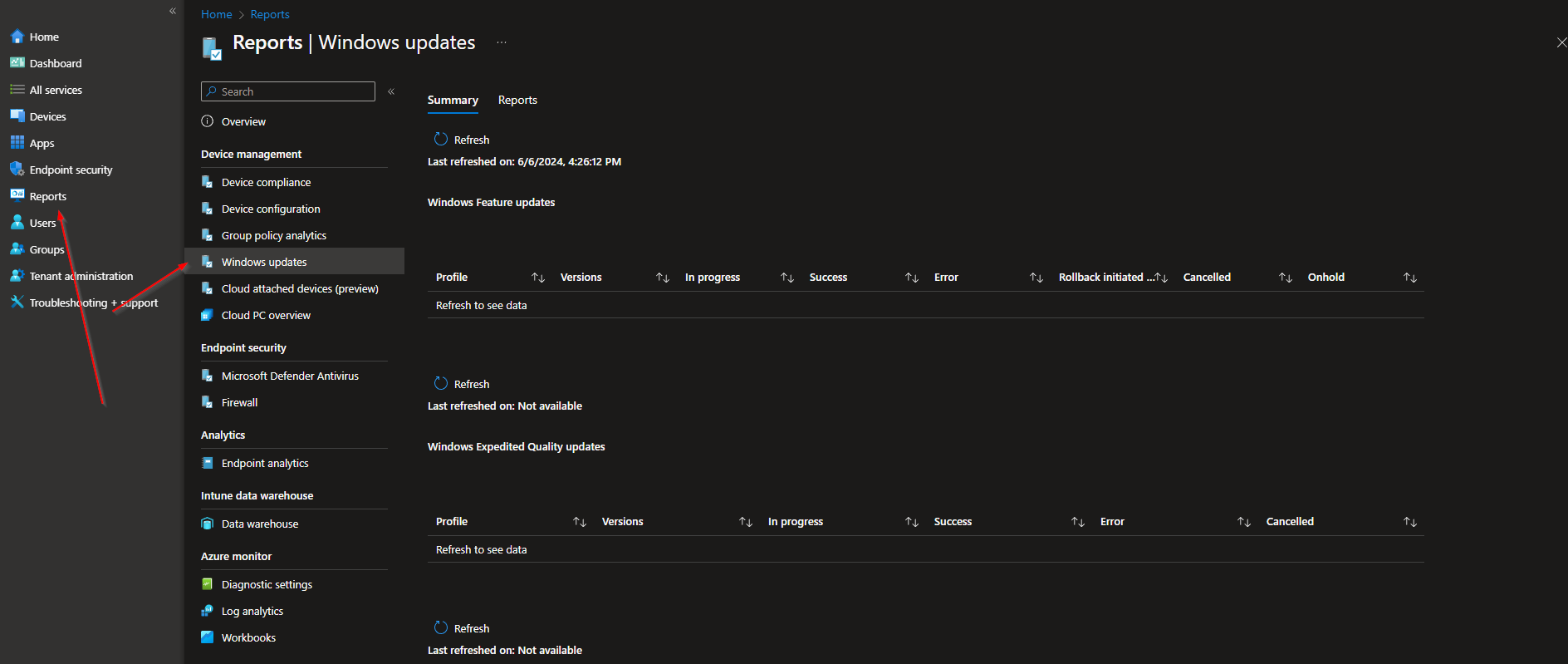Open Device compliance report icon
1568x664 pixels.
(208, 182)
